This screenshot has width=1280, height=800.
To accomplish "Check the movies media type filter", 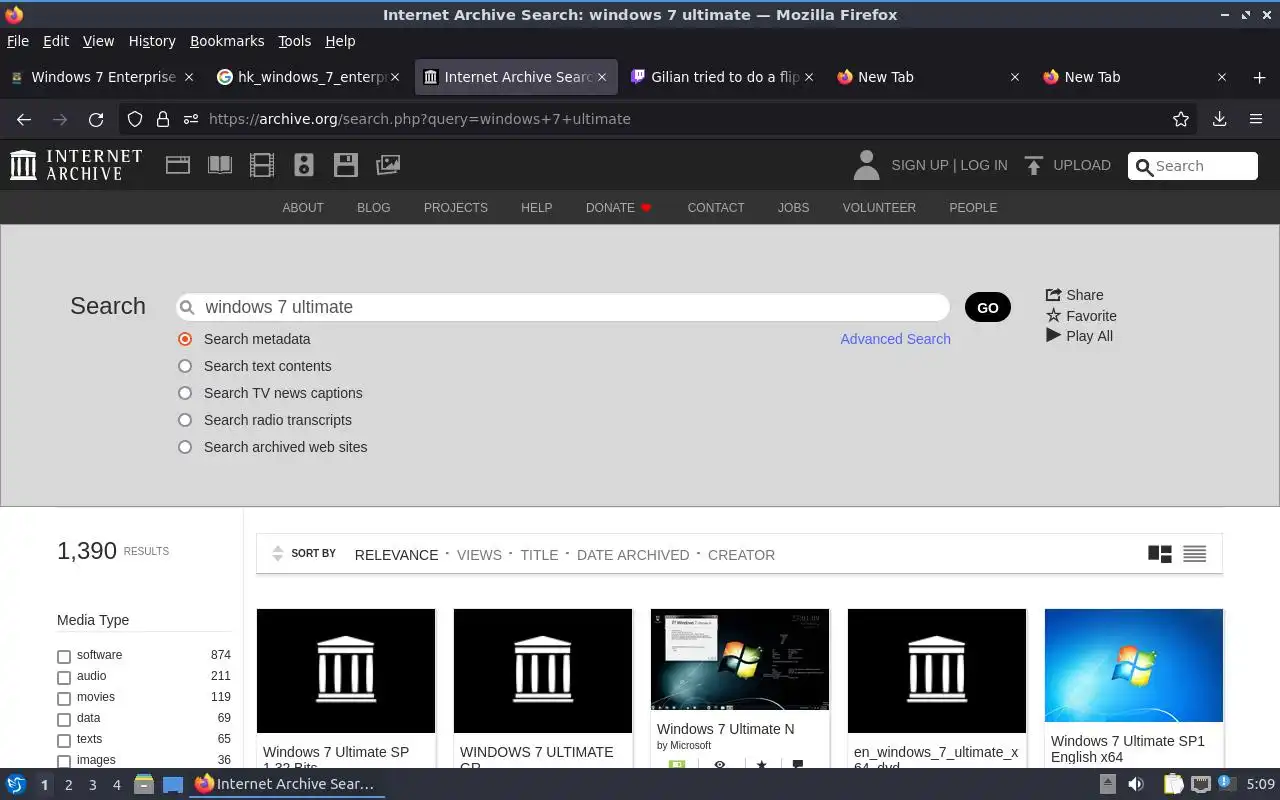I will (64, 698).
